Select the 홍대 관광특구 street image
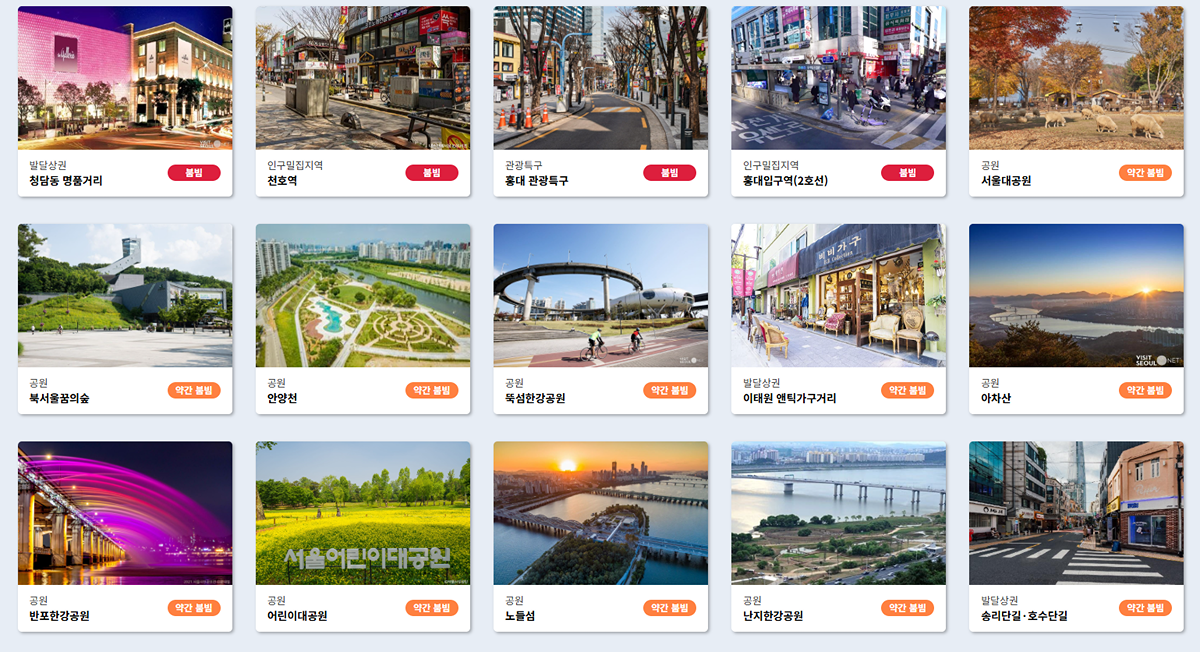 tap(600, 78)
